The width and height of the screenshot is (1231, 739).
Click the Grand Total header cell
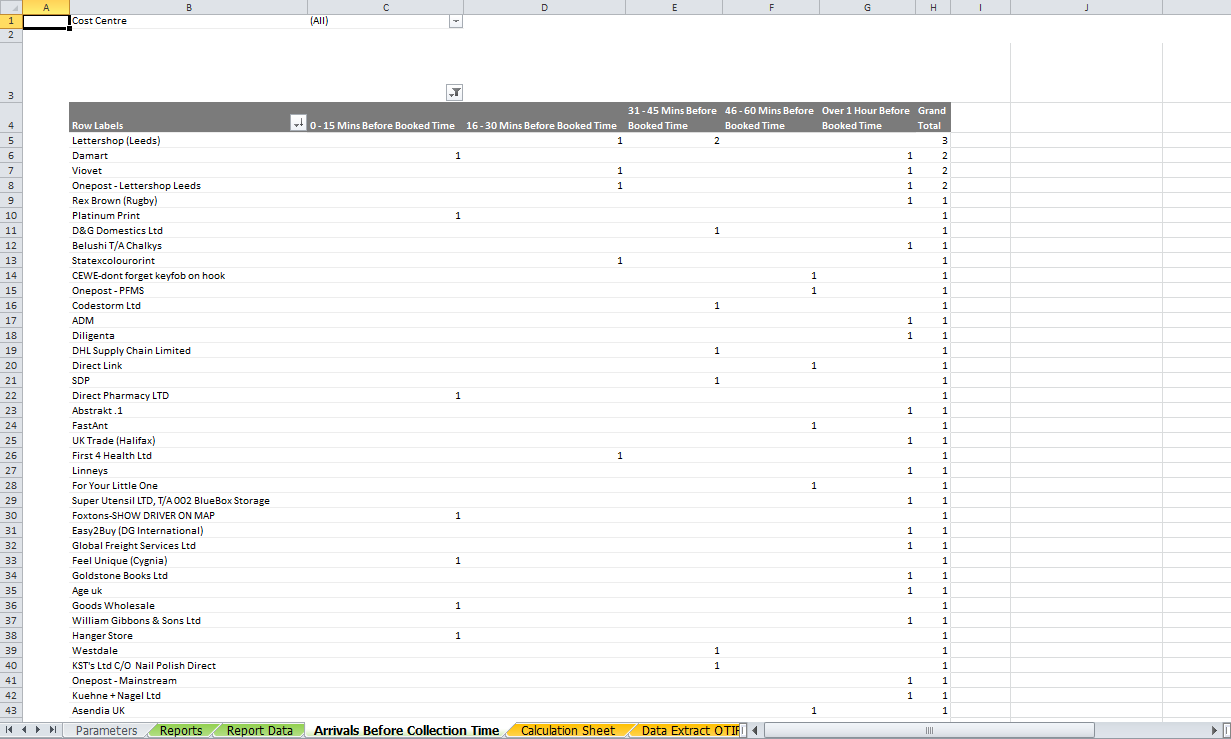(x=932, y=118)
